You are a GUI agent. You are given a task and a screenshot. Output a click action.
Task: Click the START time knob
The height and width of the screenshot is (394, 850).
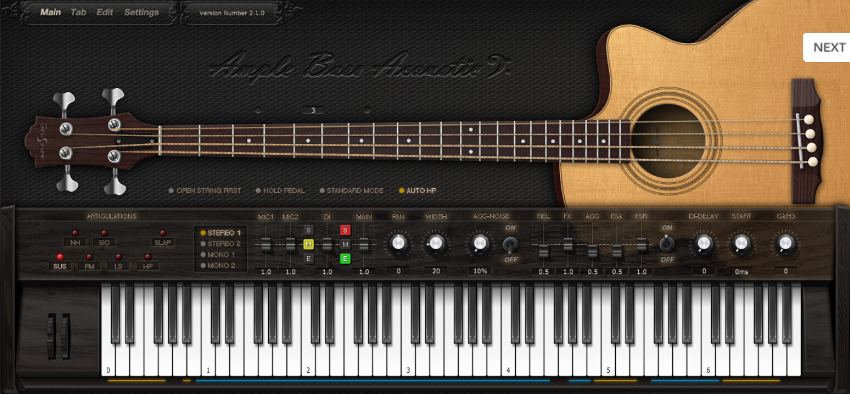coord(741,244)
